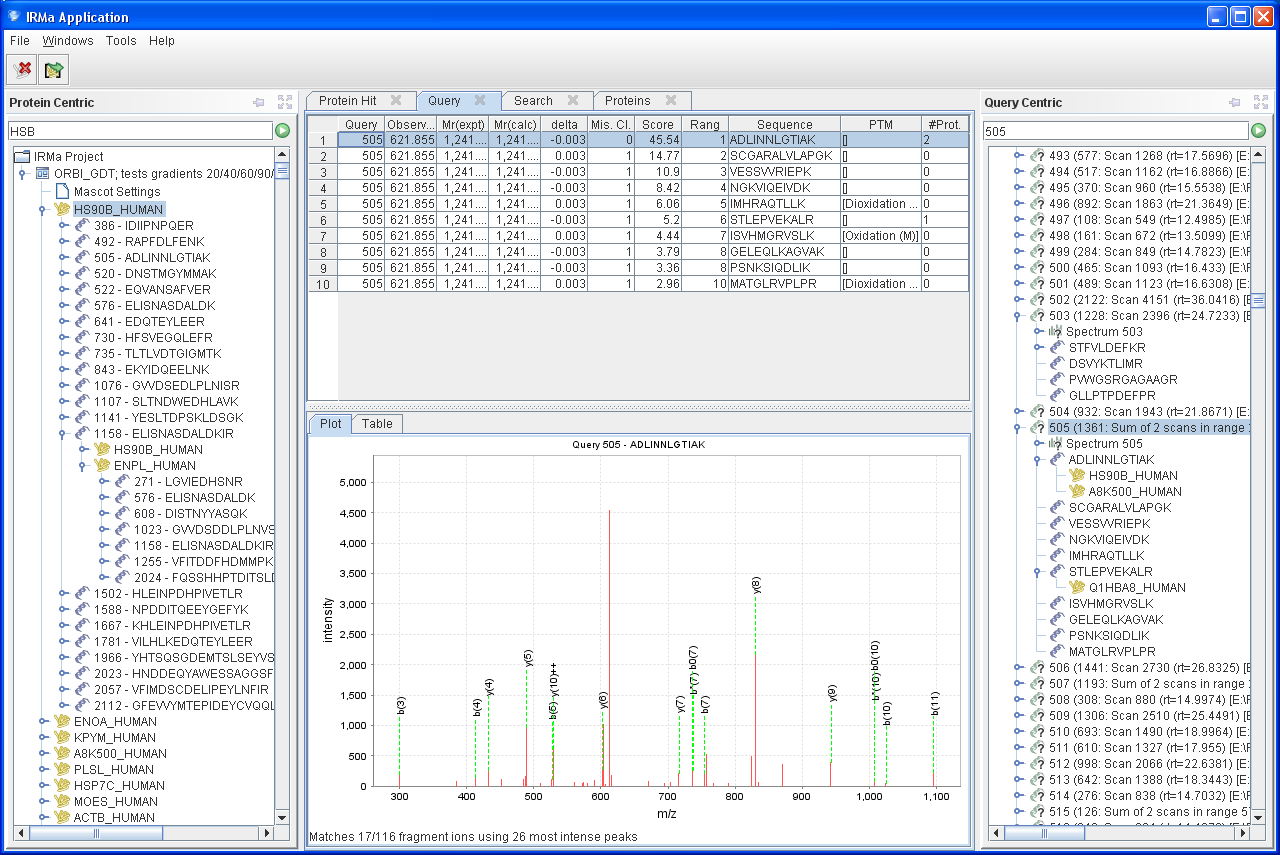Select the Mascot Settings tree item

pyautogui.click(x=116, y=192)
